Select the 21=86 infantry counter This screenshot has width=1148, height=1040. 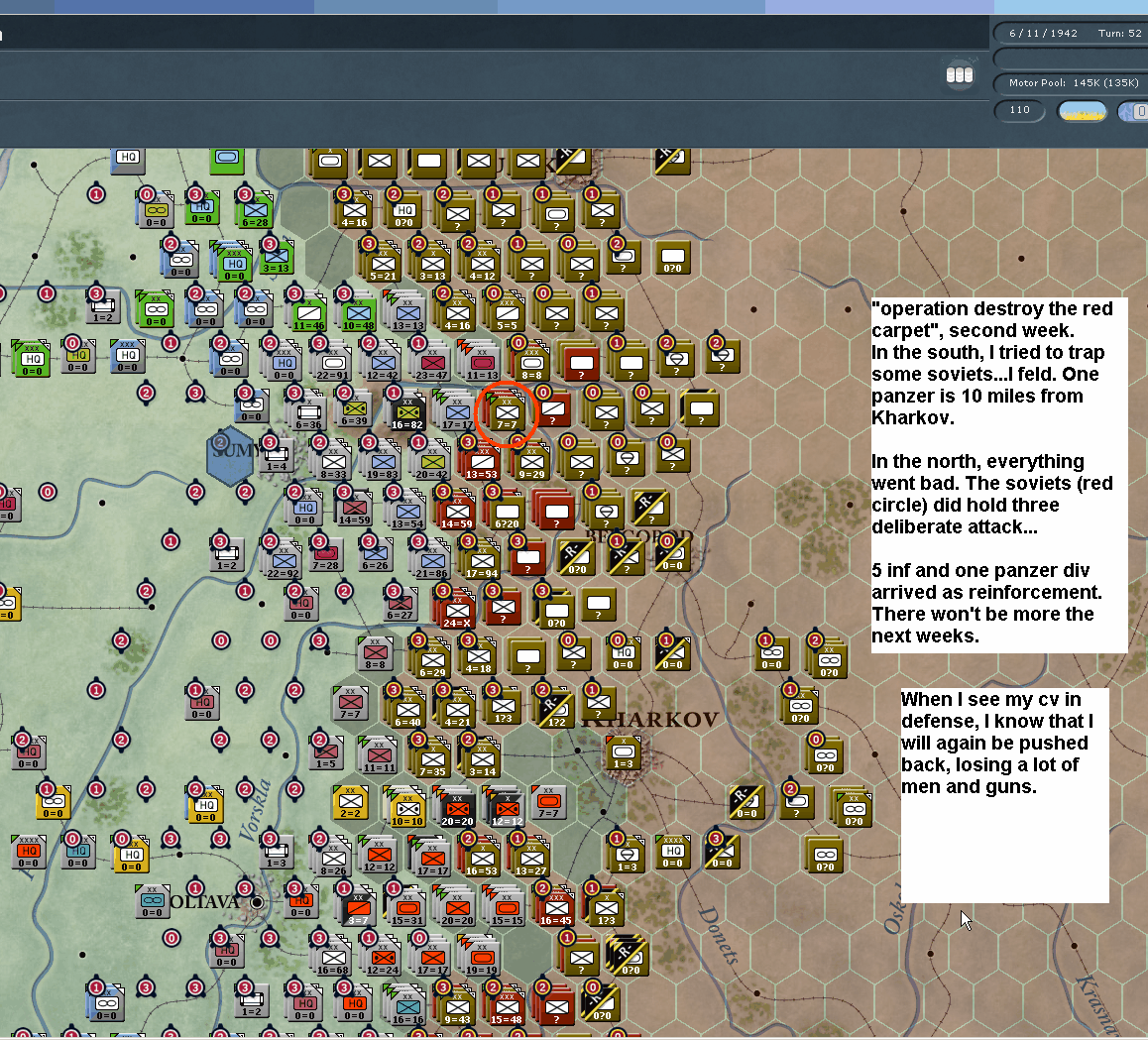coord(431,563)
